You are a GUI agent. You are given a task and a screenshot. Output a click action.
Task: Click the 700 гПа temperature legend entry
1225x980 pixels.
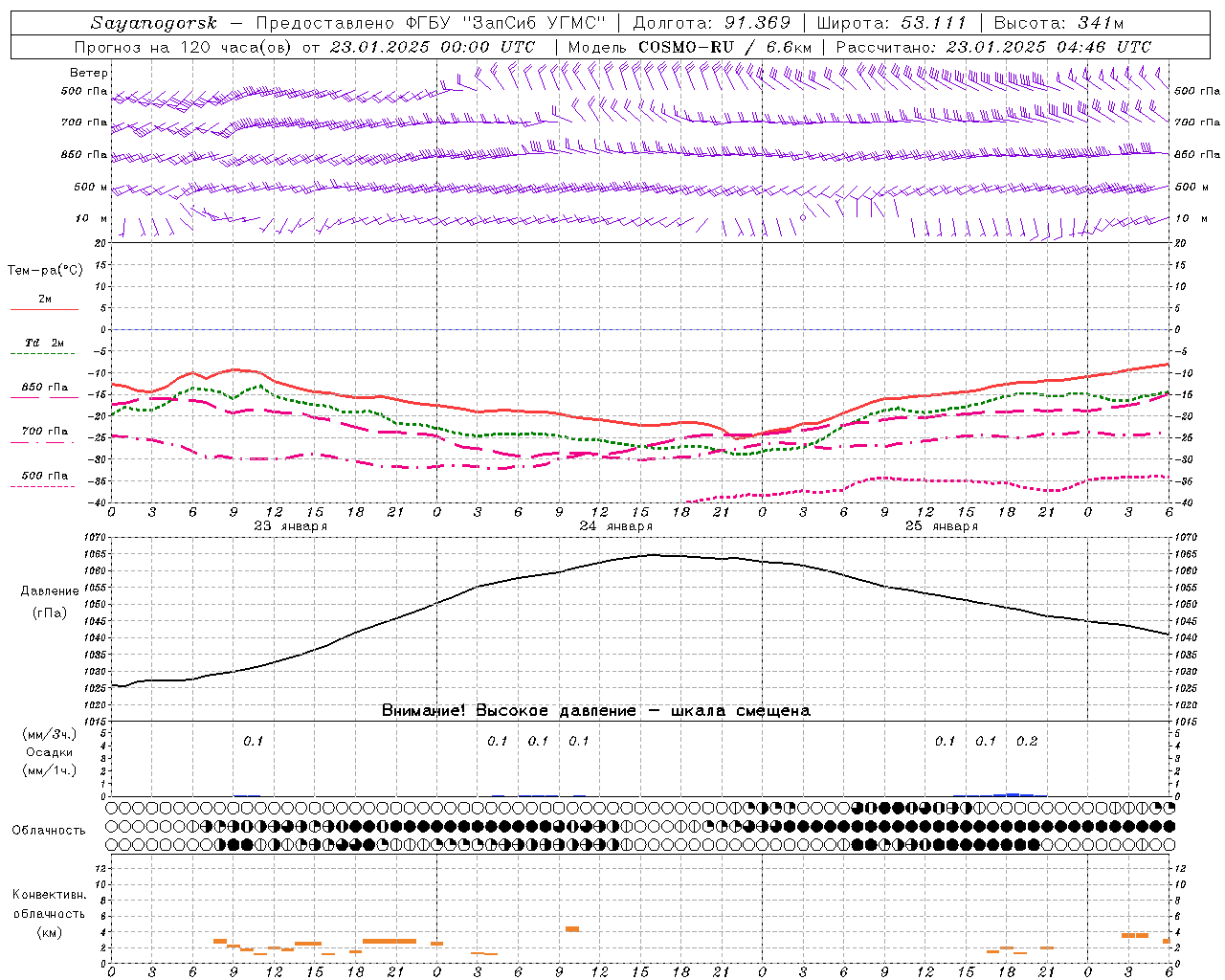coord(45,432)
